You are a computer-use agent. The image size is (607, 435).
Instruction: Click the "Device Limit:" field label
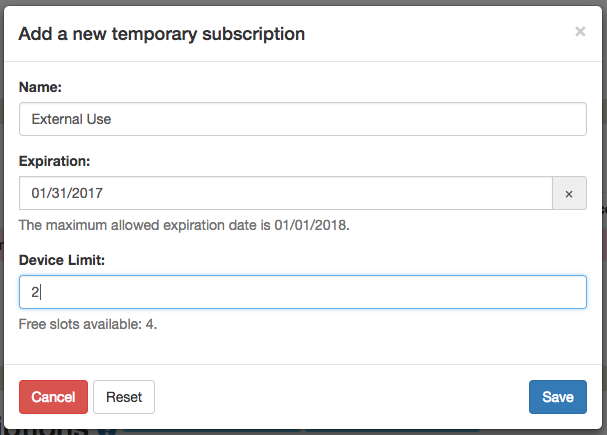[x=62, y=260]
